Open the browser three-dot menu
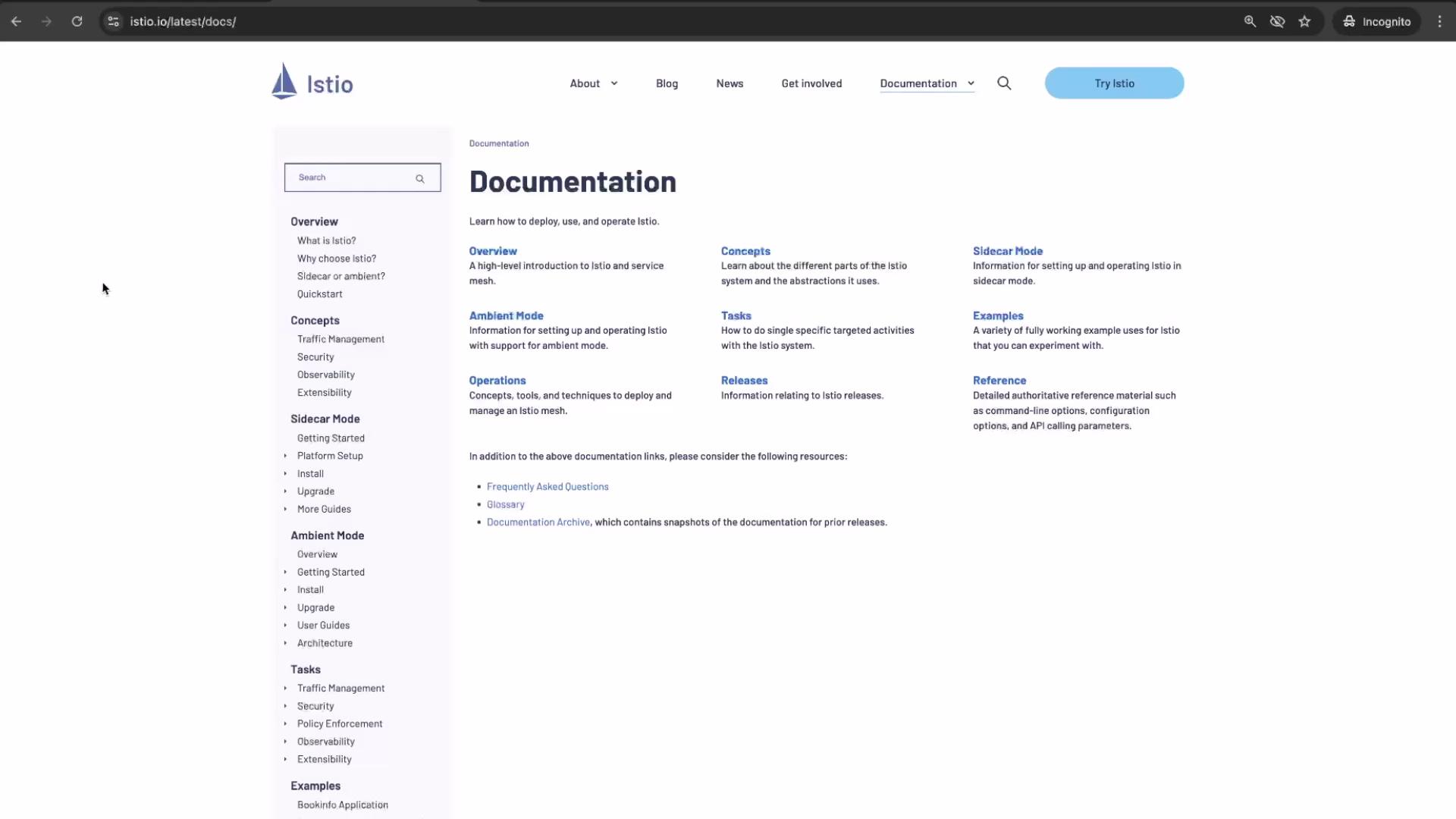Viewport: 1456px width, 819px height. pos(1439,21)
